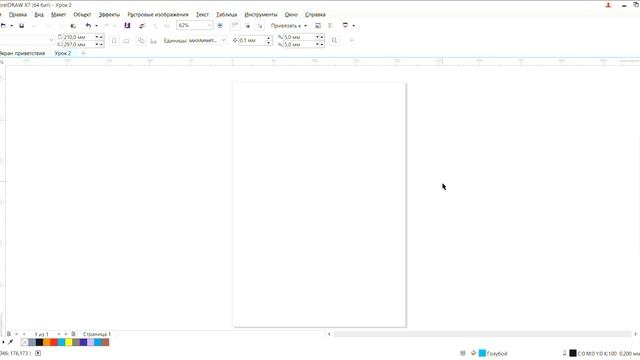
Task: Open the Эффекты menu
Action: click(x=109, y=15)
